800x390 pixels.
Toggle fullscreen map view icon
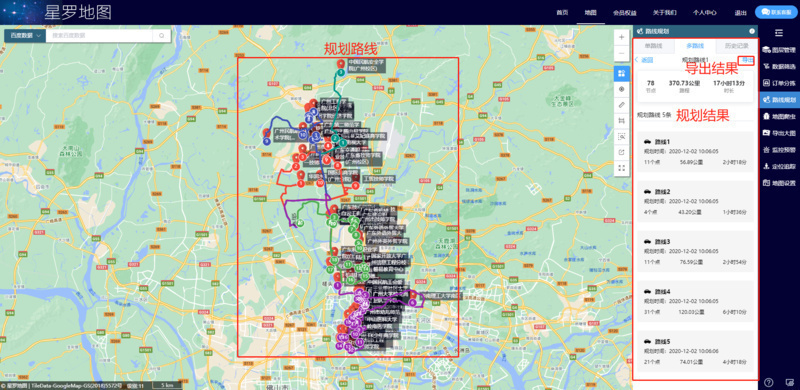click(621, 167)
